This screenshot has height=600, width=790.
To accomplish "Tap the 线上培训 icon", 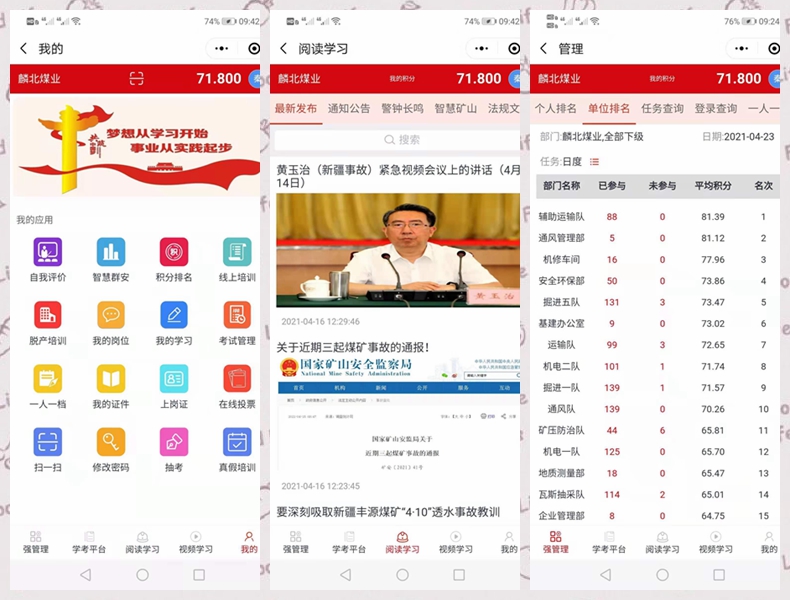I will (237, 252).
